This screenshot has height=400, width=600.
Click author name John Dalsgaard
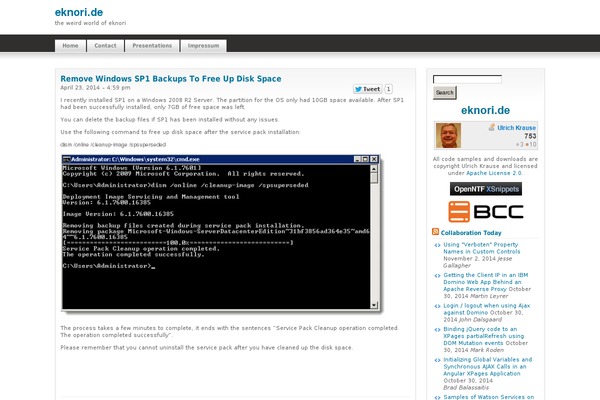pyautogui.click(x=480, y=320)
